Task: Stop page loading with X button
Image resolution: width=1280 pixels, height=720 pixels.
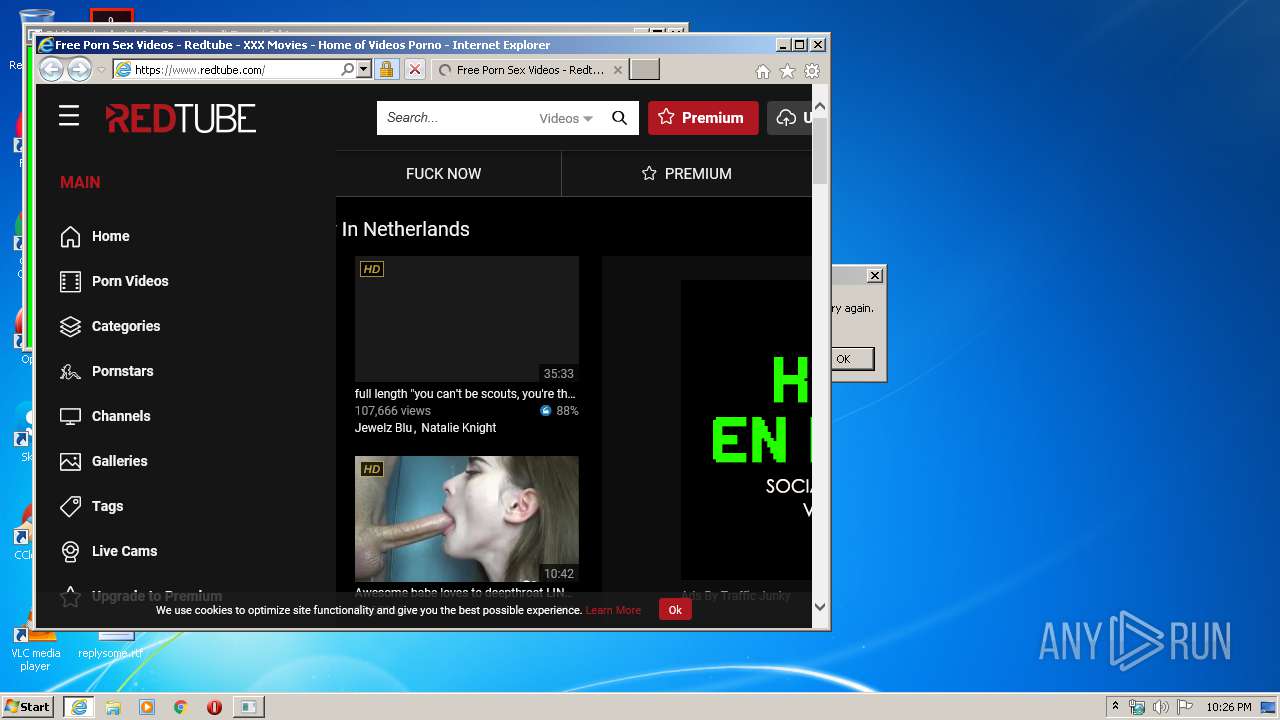Action: tap(414, 70)
